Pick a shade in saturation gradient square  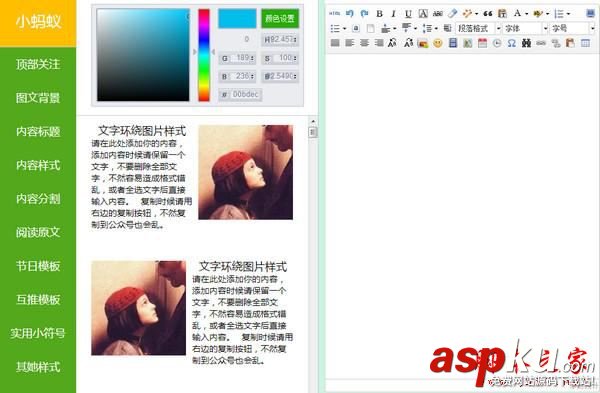[143, 55]
